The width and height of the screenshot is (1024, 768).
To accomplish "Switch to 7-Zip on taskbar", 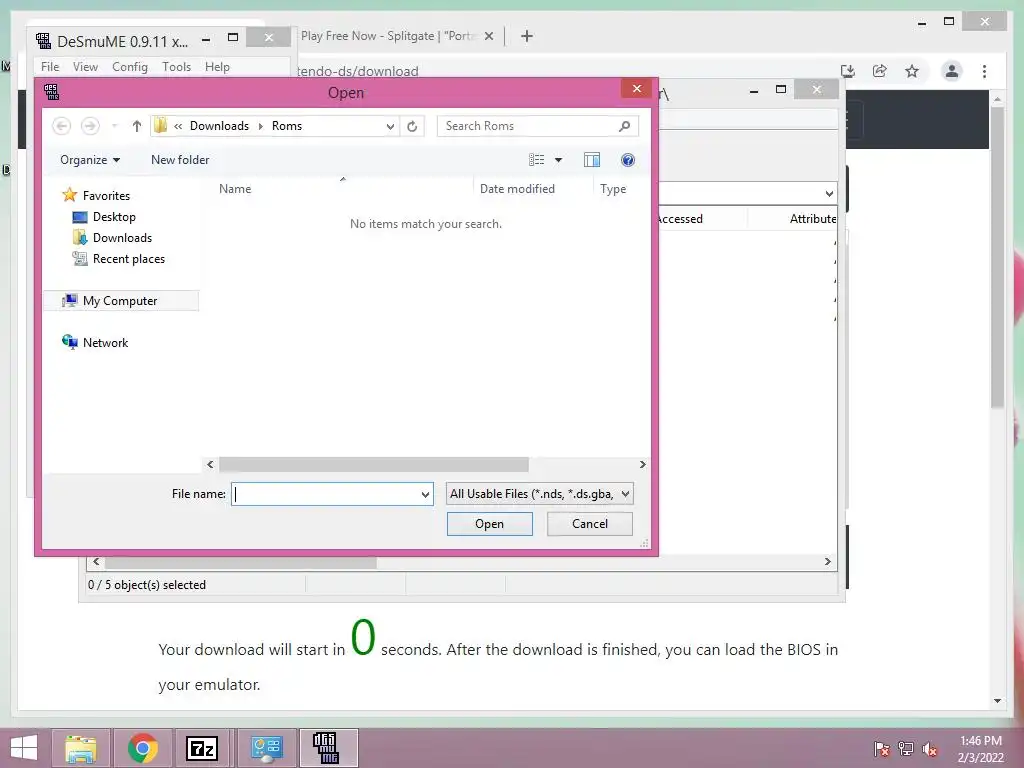I will click(202, 748).
